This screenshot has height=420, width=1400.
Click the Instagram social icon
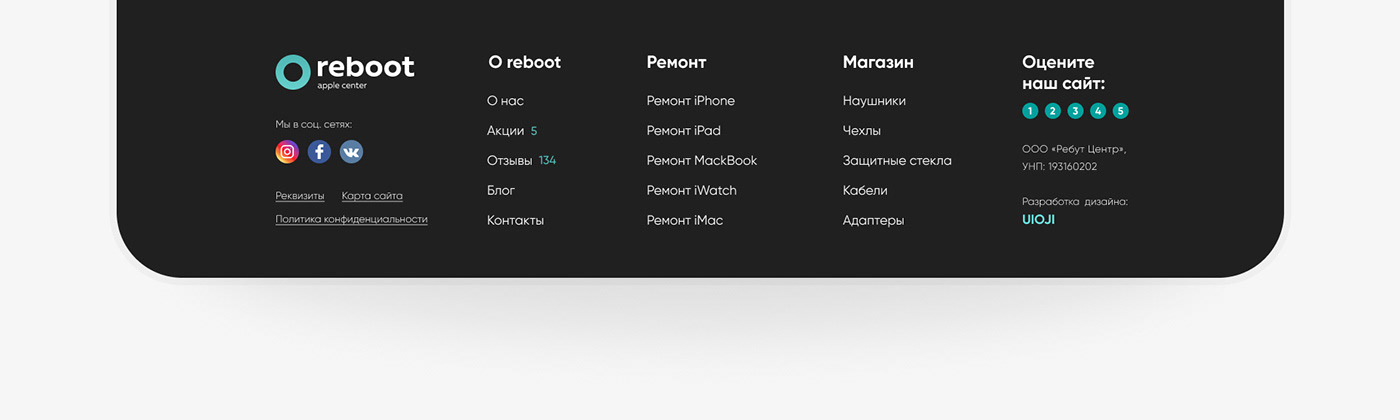coord(287,152)
